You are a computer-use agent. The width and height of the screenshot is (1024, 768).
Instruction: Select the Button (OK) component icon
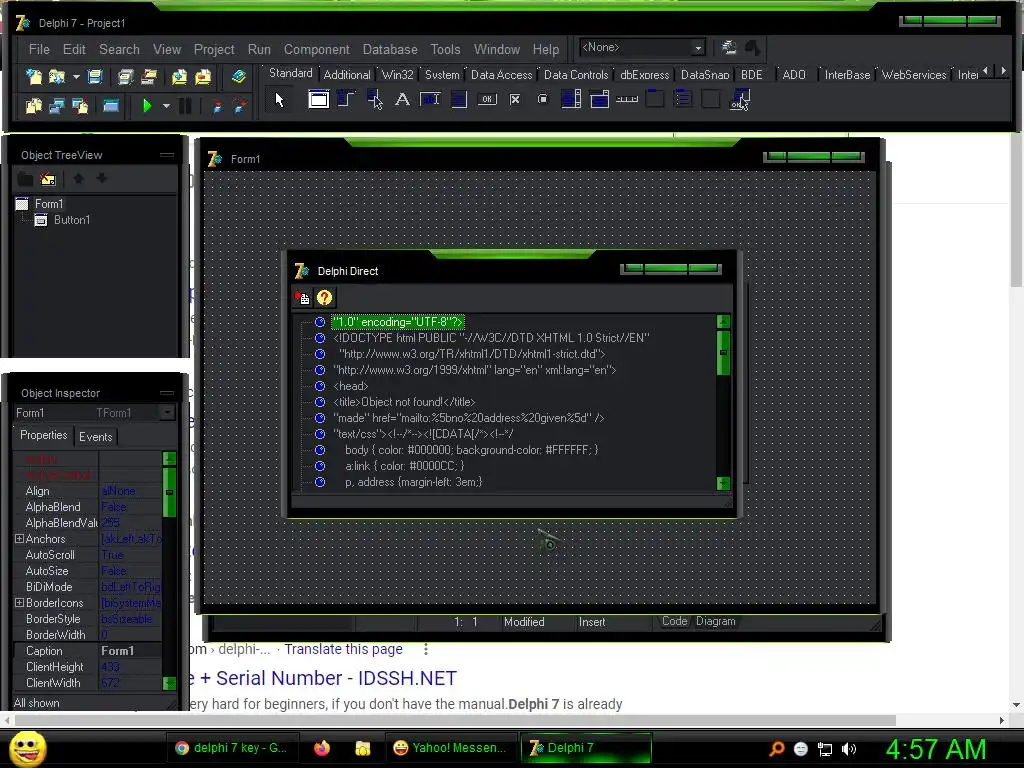pos(487,99)
